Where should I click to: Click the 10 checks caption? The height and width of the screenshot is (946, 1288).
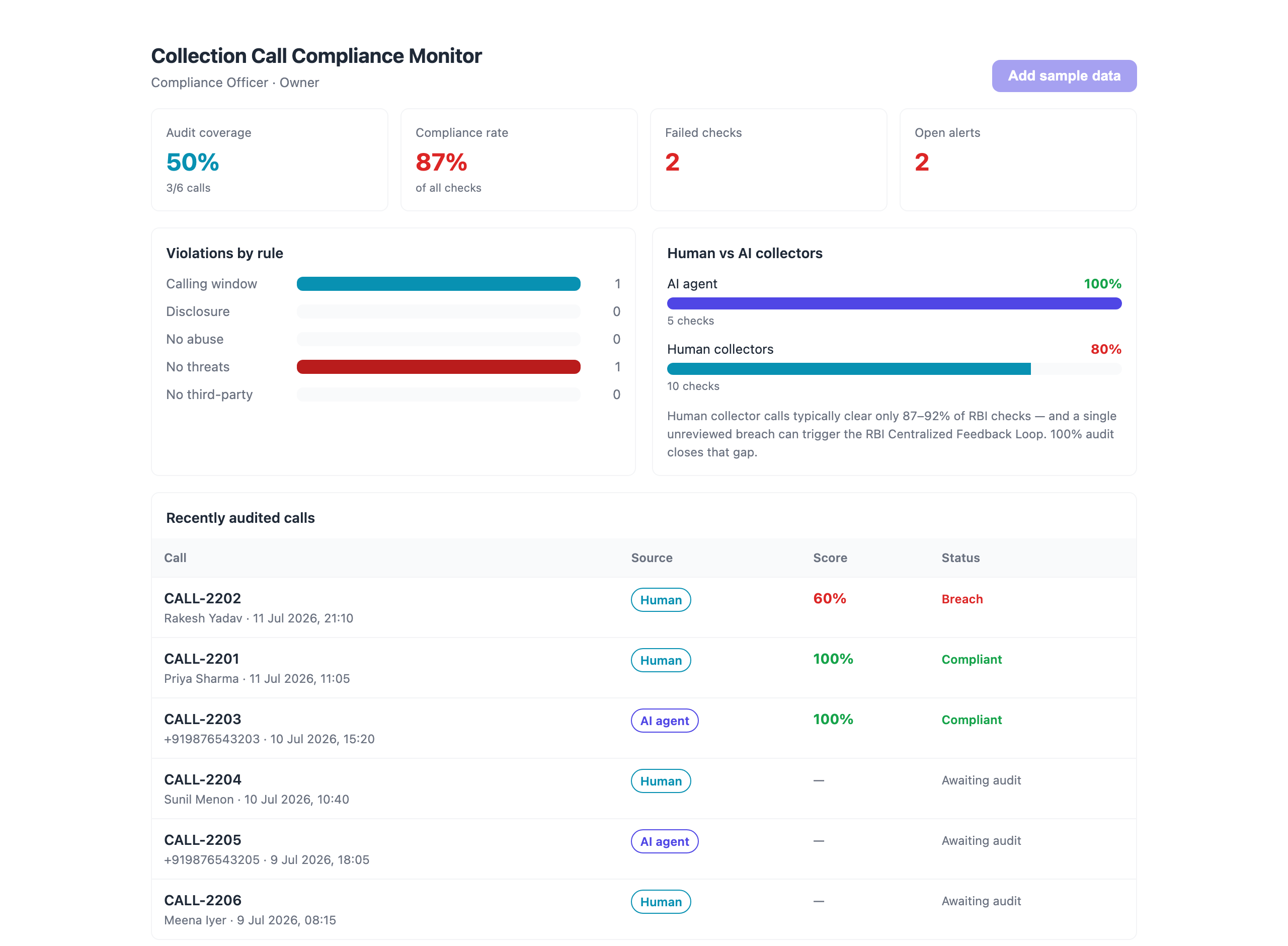point(693,386)
